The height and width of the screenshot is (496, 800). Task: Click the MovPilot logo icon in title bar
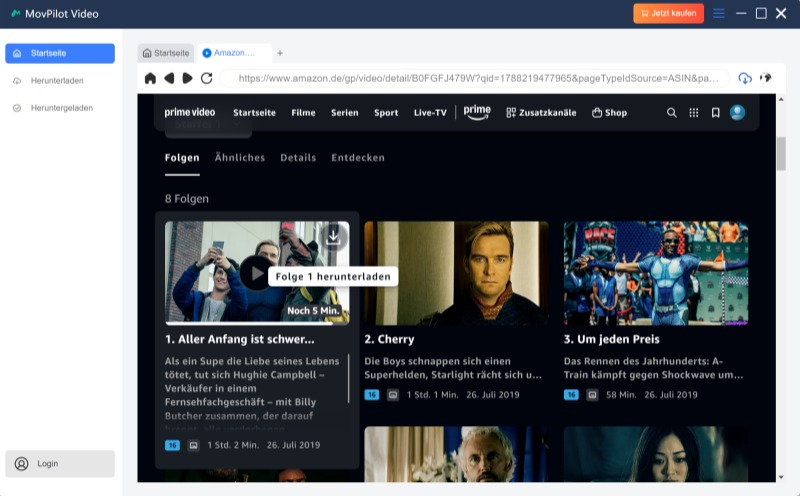[16, 13]
